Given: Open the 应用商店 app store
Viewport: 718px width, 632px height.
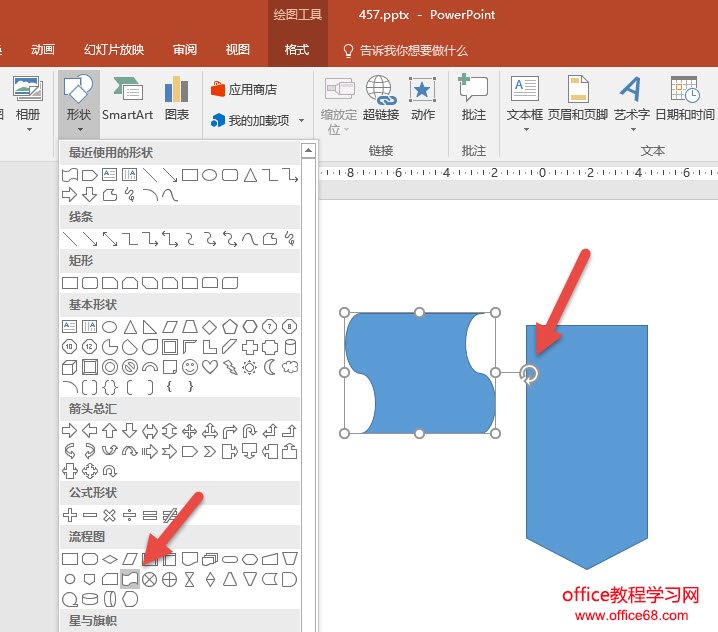Looking at the screenshot, I should (244, 90).
